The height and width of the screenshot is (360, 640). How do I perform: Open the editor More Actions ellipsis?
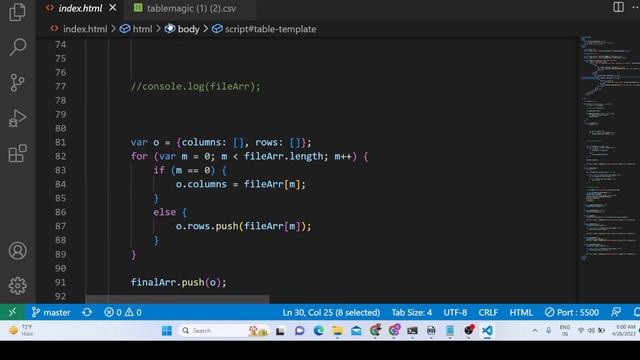[636, 7]
